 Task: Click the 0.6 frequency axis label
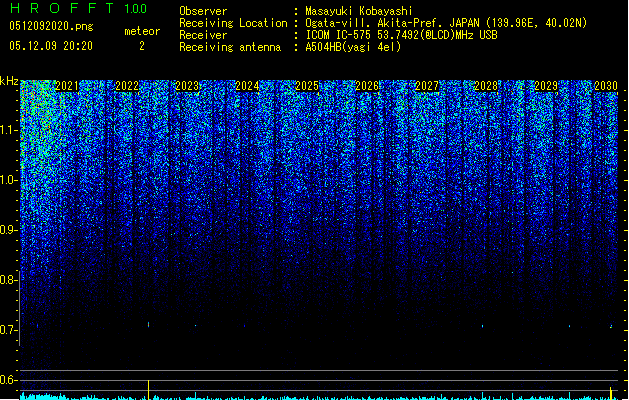click(8, 380)
